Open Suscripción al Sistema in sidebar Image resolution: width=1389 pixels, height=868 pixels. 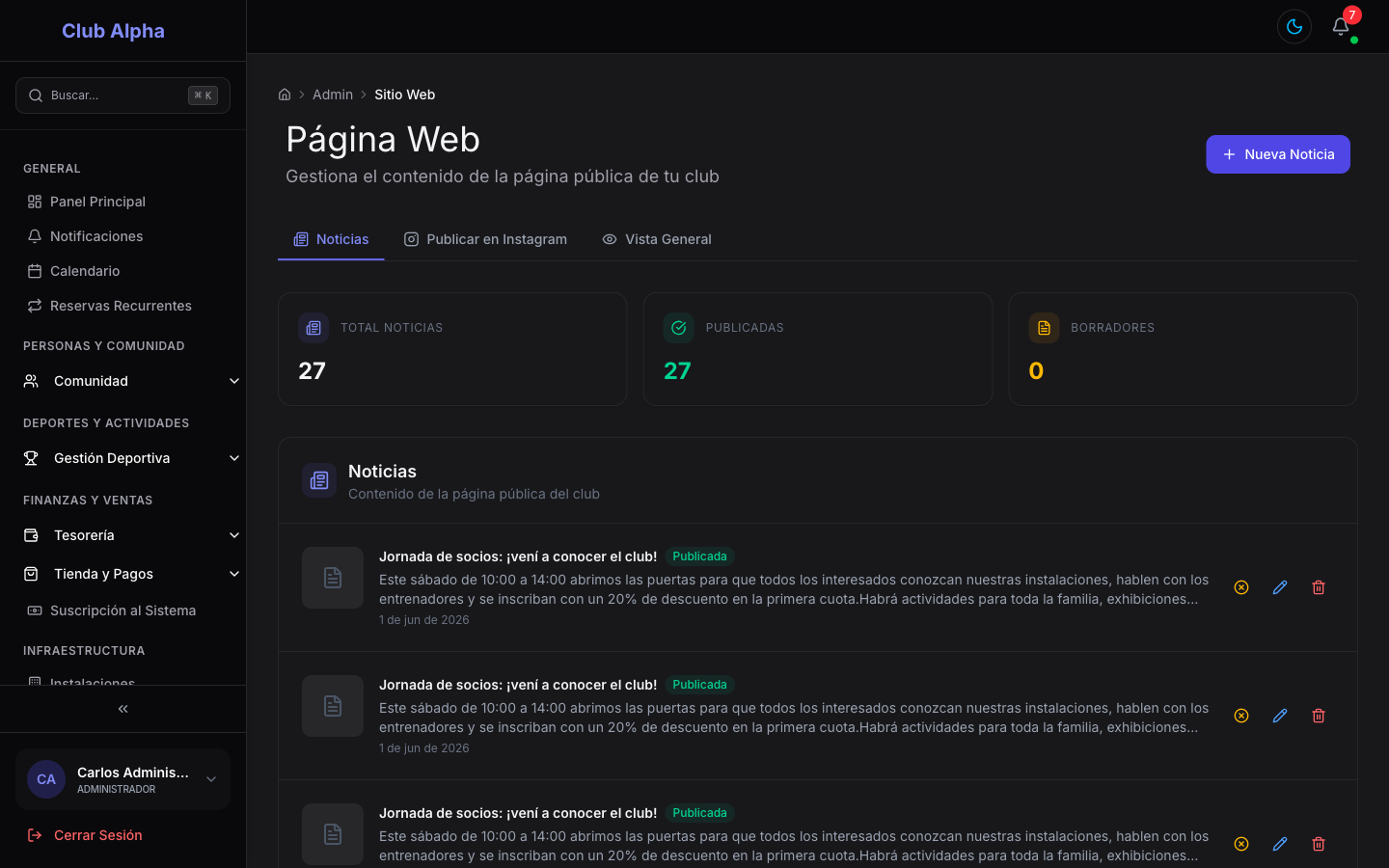(123, 610)
